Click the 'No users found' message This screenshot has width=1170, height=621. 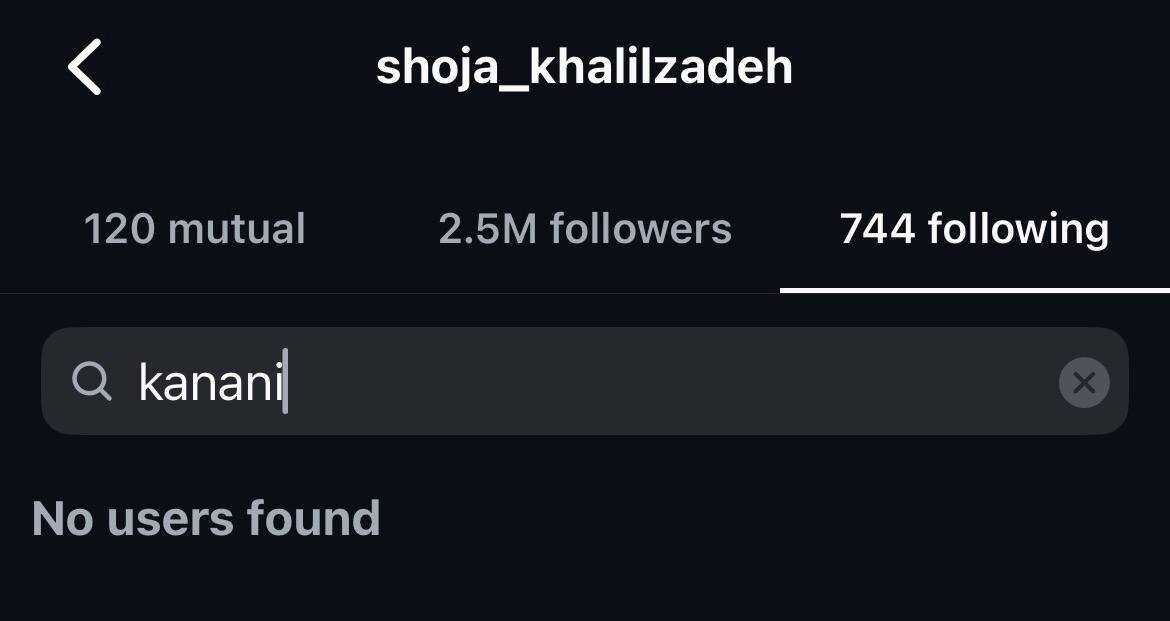pos(206,519)
